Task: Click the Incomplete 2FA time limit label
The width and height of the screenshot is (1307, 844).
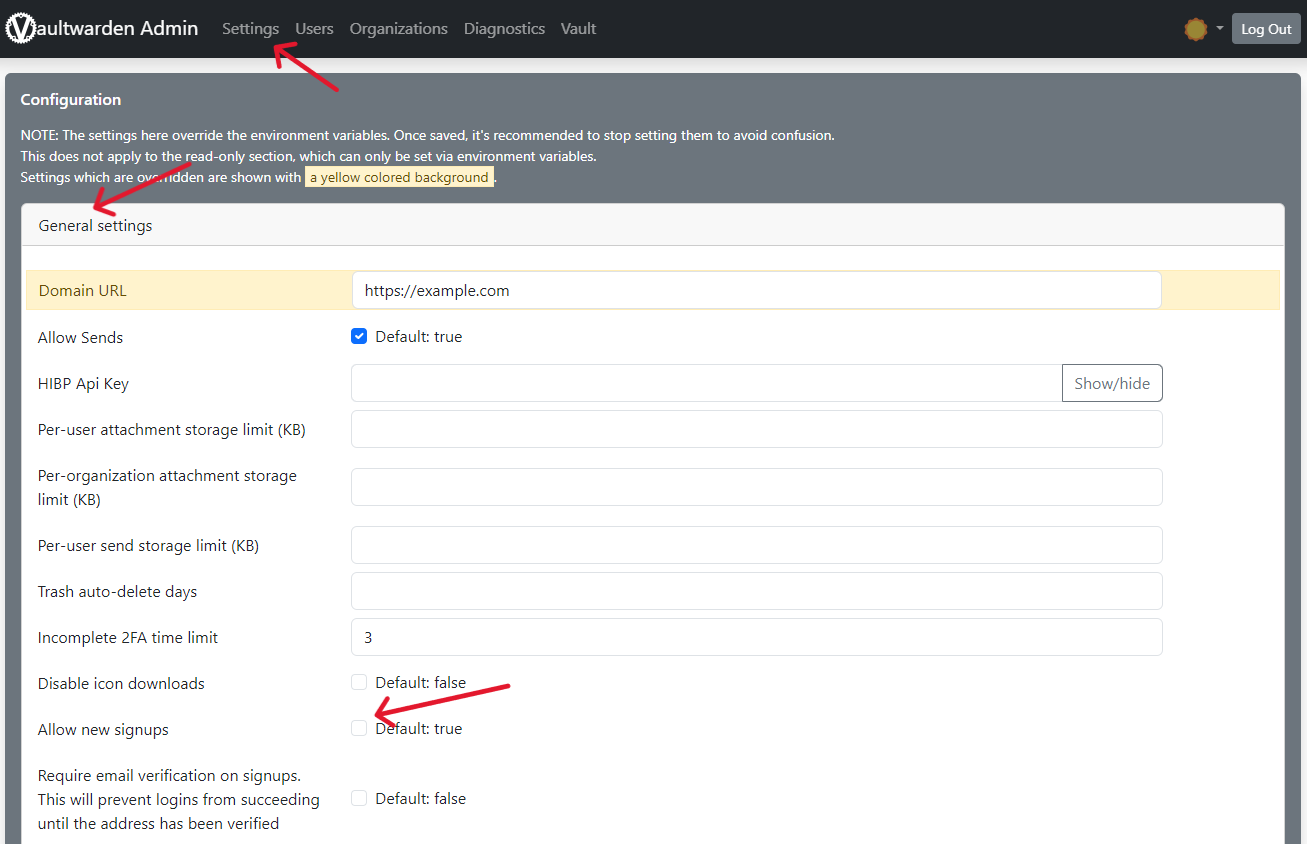Action: 128,638
